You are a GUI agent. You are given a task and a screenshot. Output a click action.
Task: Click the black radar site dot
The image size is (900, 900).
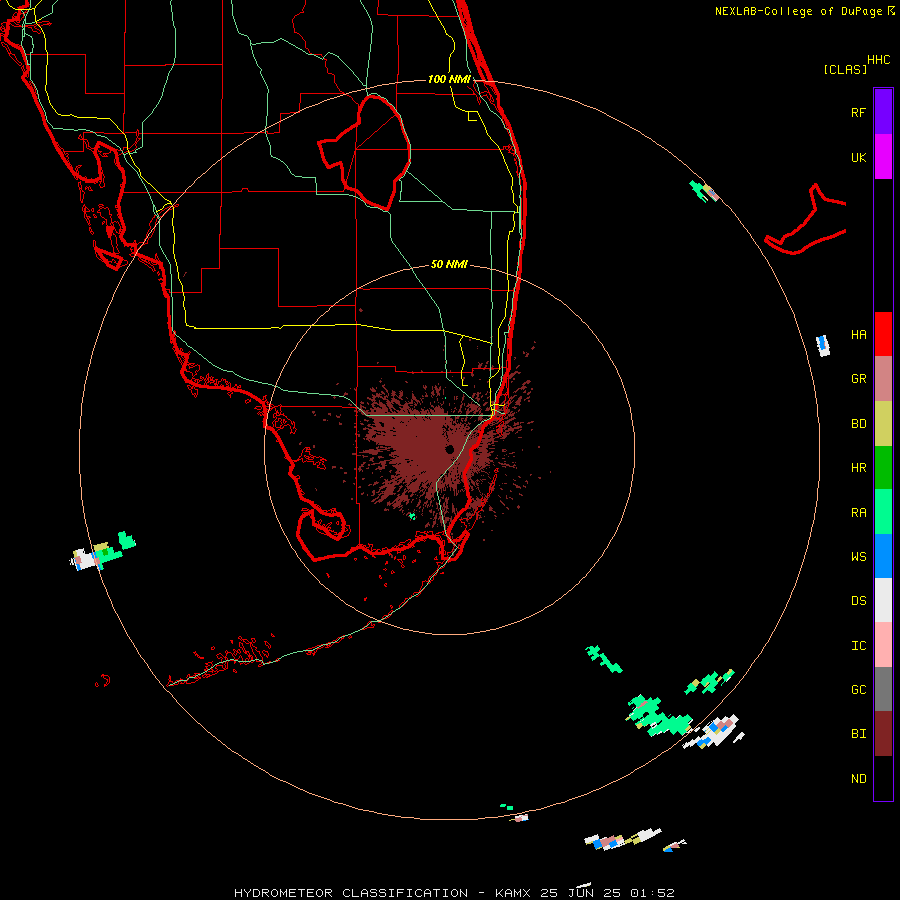point(449,449)
